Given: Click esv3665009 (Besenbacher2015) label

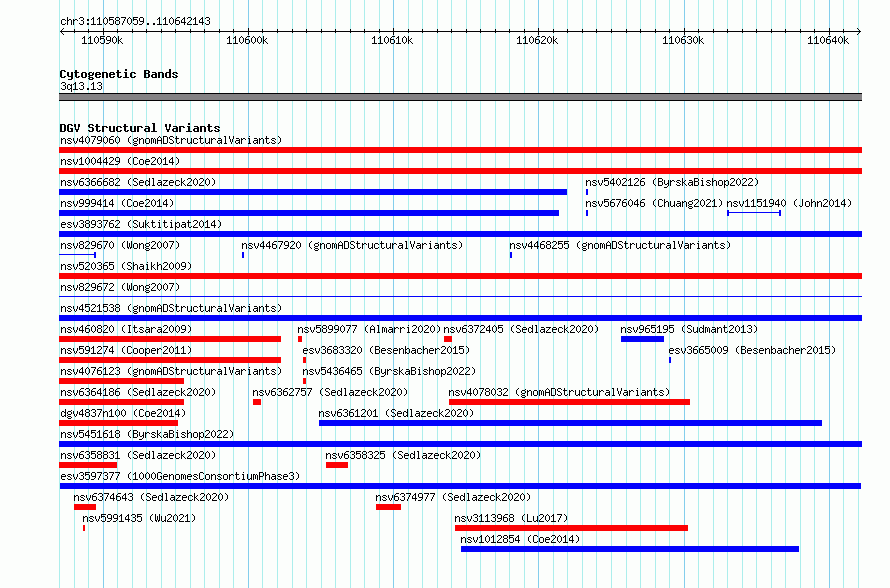Looking at the screenshot, I should [752, 350].
